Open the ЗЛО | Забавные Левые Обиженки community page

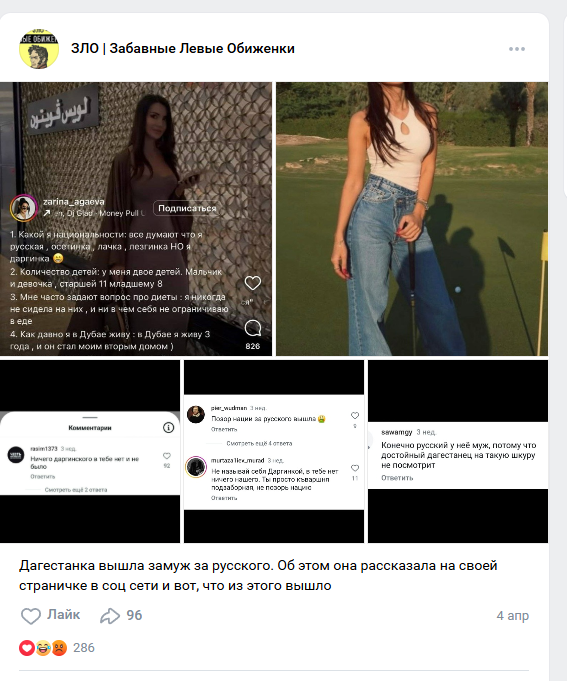183,49
